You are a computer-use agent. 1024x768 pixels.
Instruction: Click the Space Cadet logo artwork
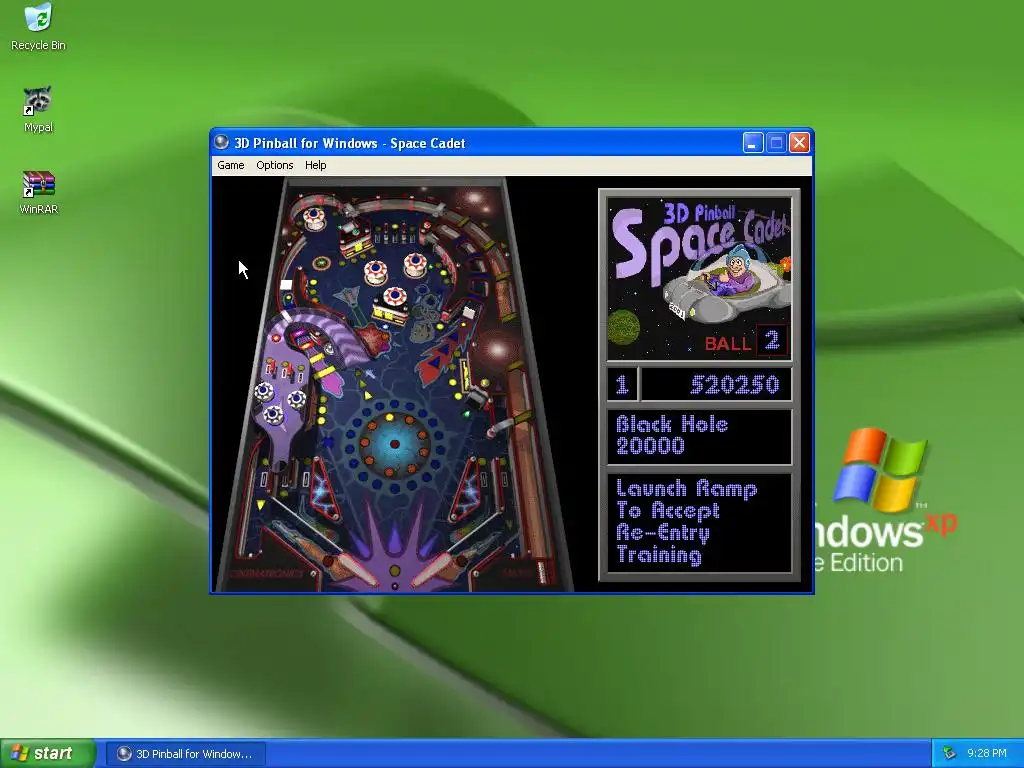coord(699,278)
